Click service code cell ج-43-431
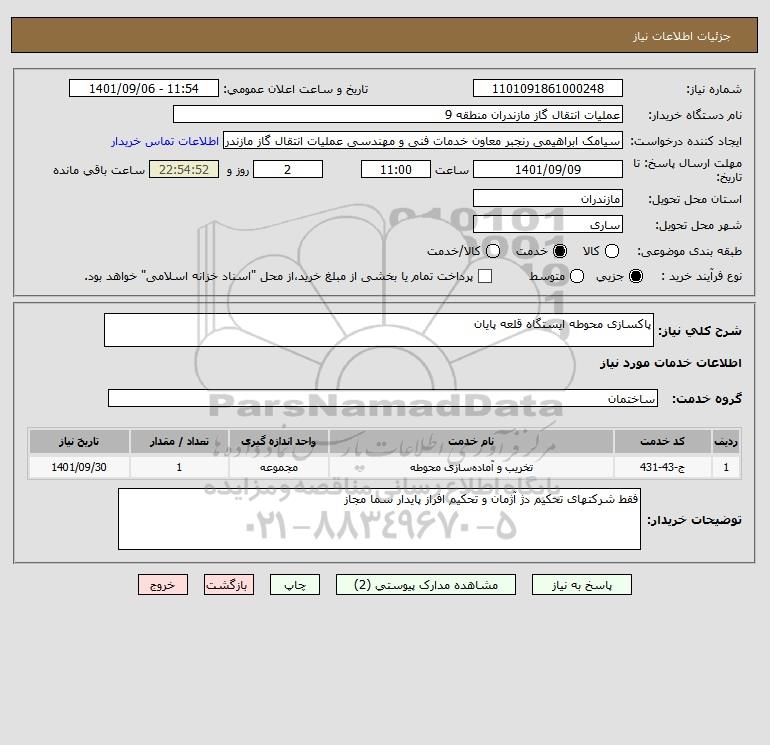The width and height of the screenshot is (770, 745). (662, 467)
